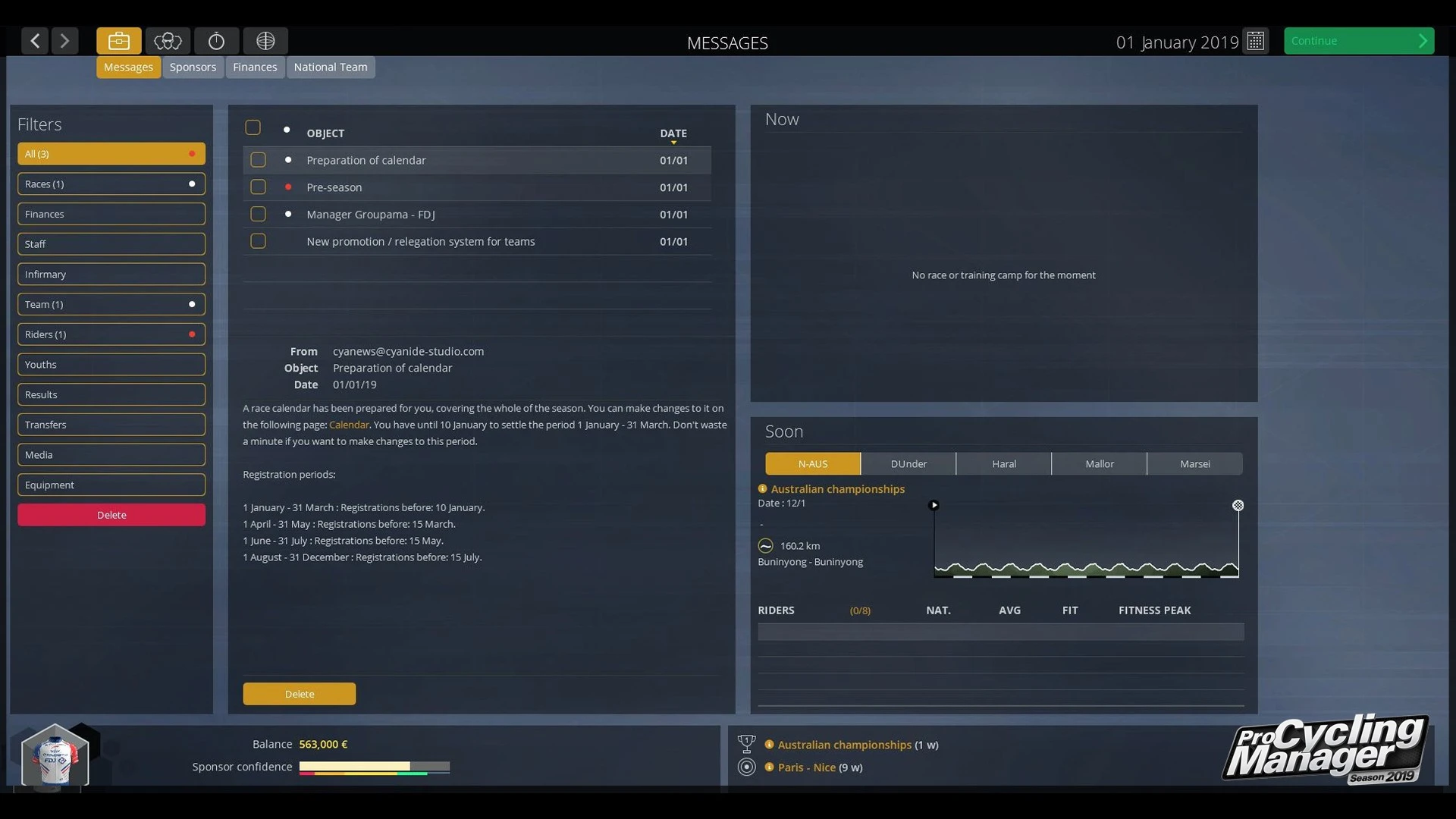This screenshot has height=819, width=1456.
Task: Click the forward navigation arrow icon
Action: pyautogui.click(x=65, y=41)
